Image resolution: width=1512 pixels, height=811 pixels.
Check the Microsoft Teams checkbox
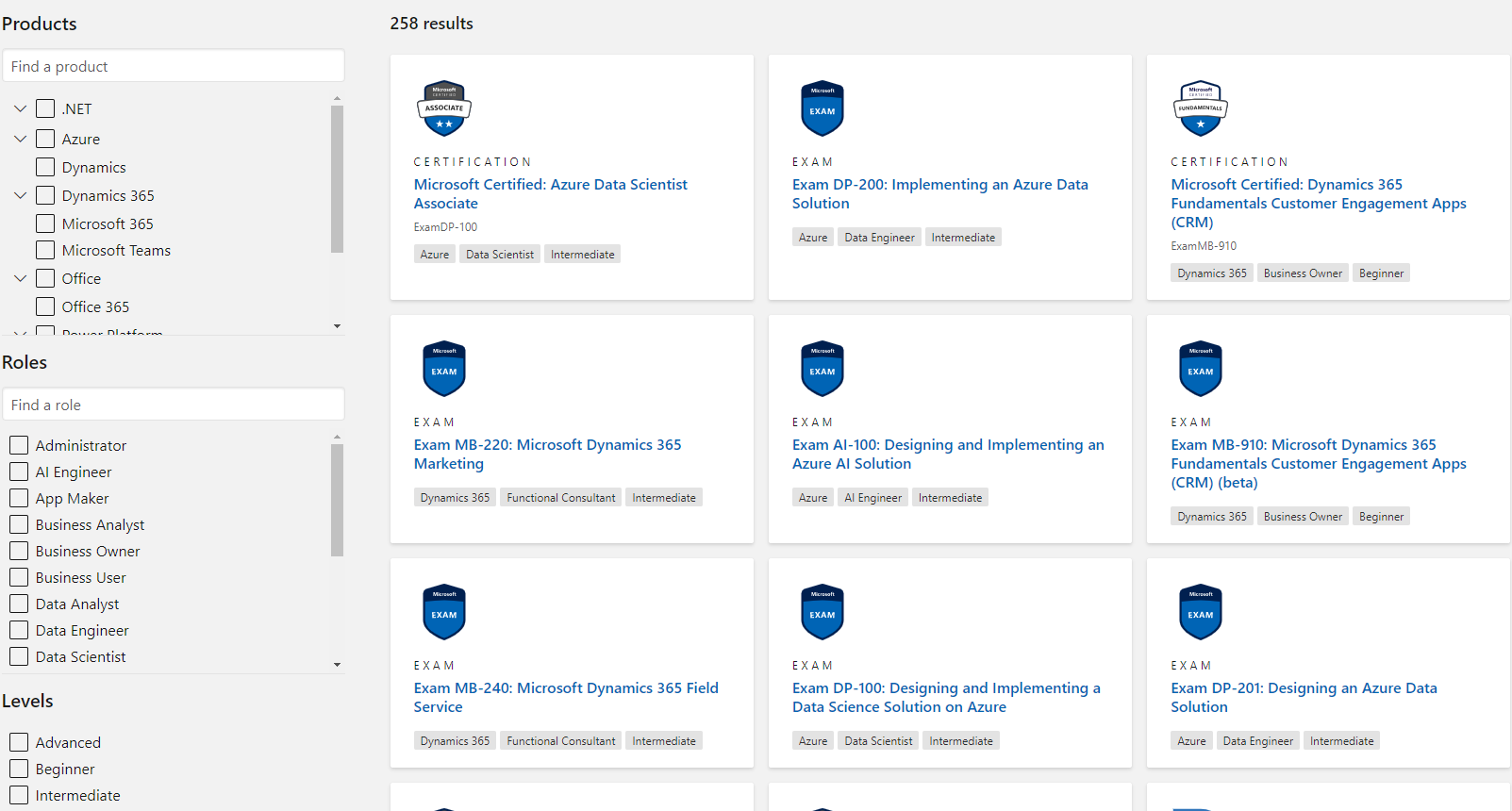(45, 250)
